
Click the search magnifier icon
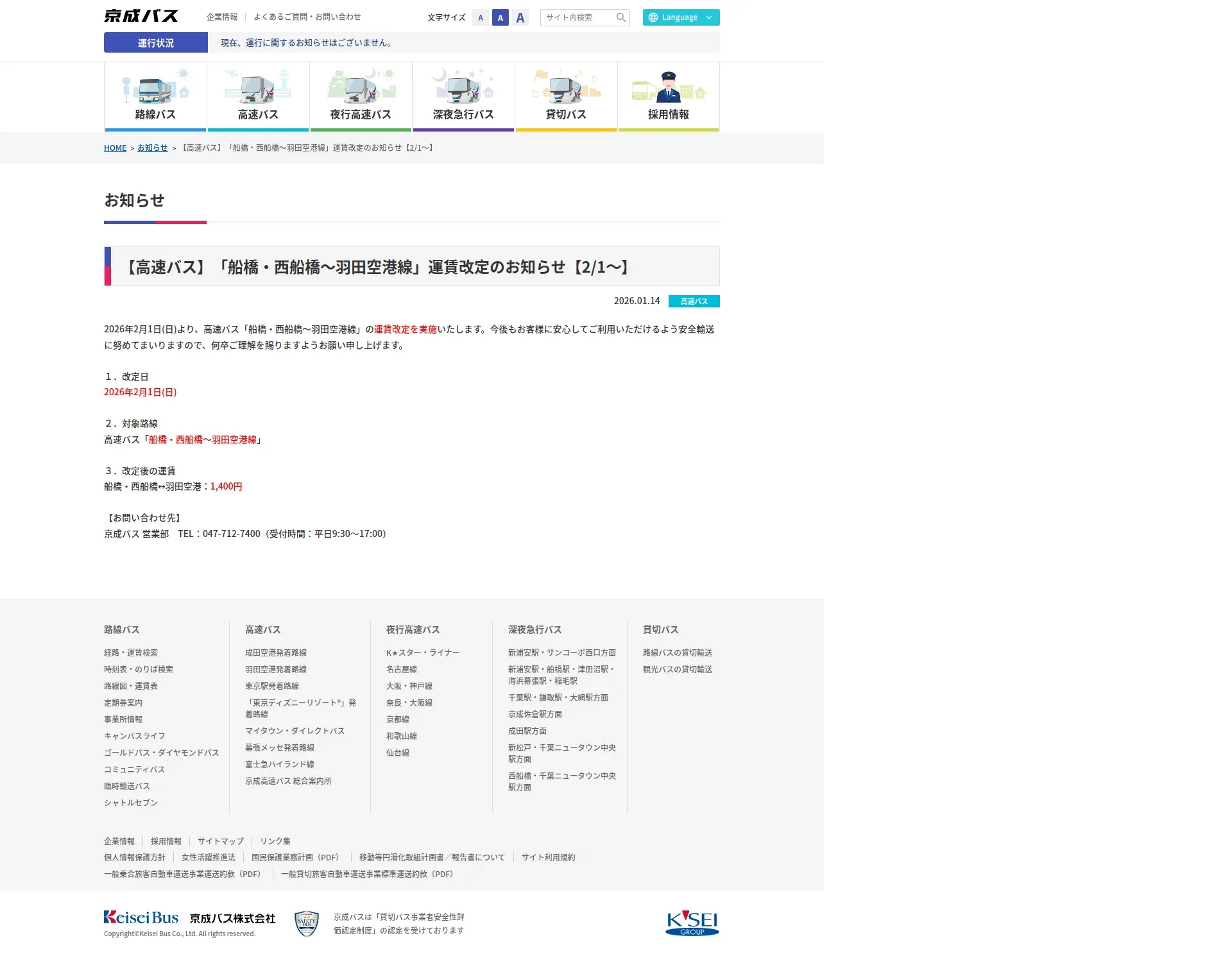620,18
